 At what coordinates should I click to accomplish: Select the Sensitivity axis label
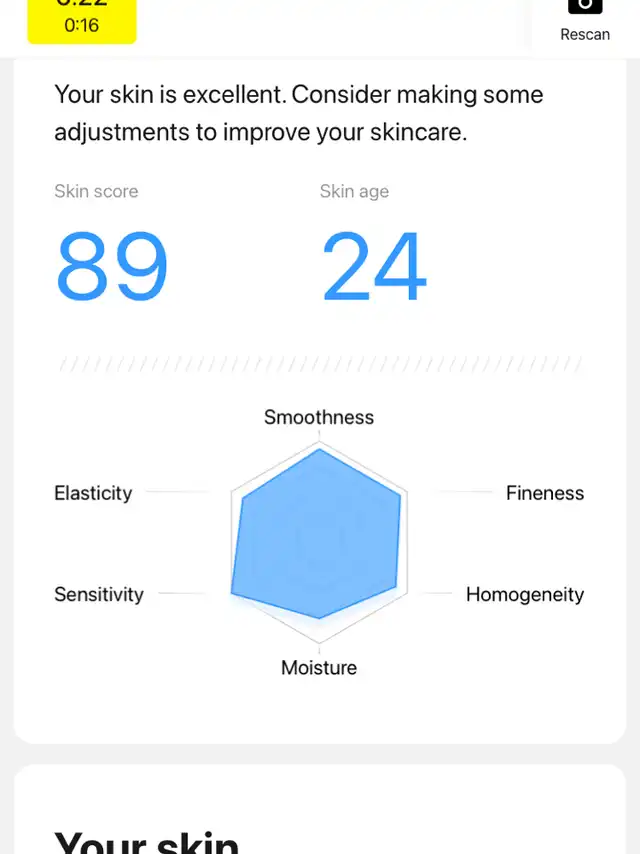(x=99, y=594)
